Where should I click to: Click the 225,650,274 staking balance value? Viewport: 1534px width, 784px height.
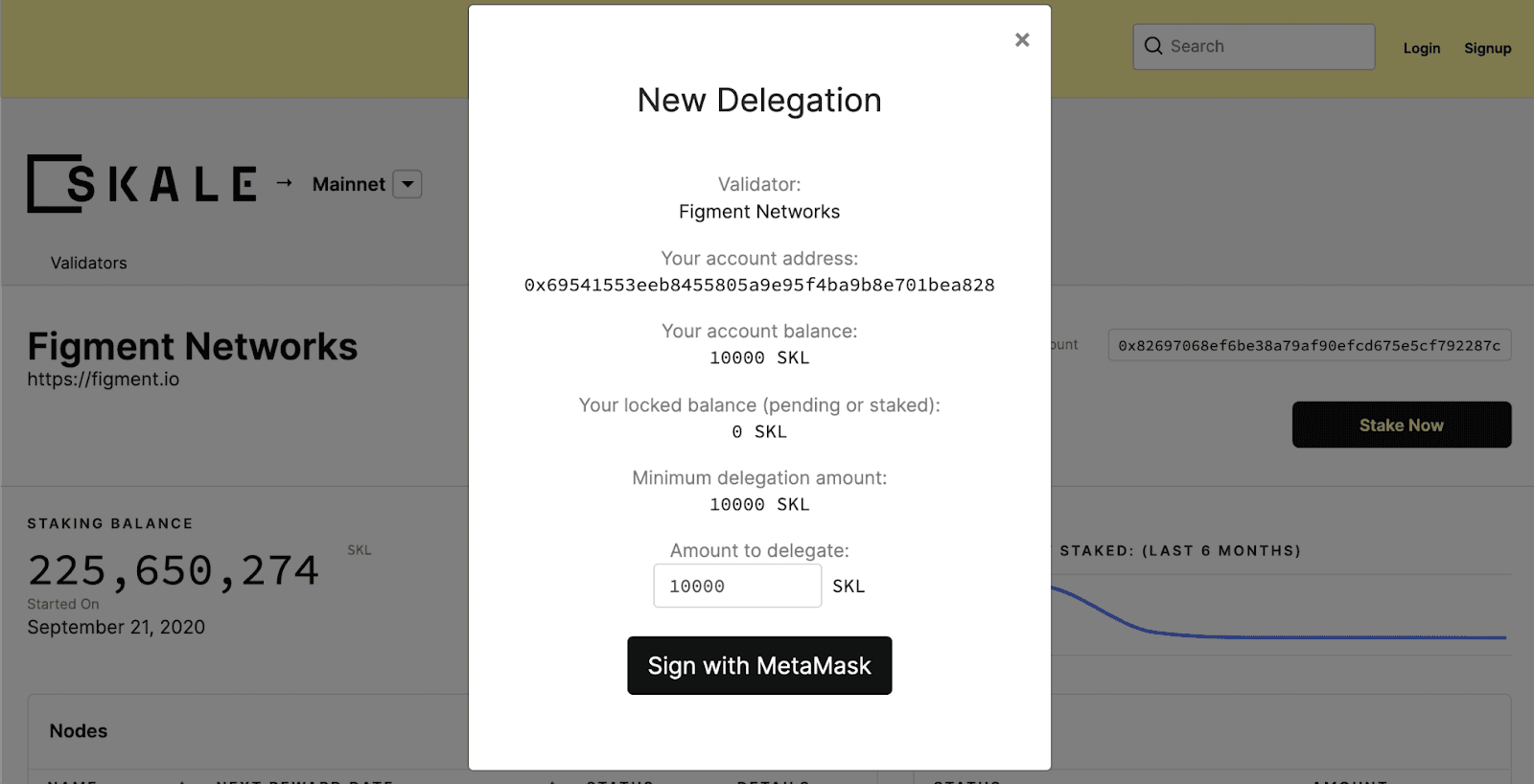(174, 571)
